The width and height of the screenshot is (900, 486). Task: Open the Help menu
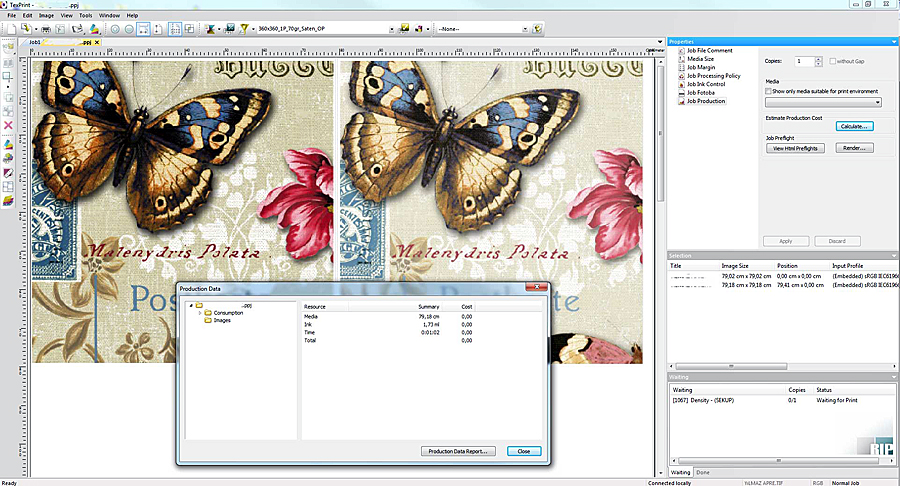tap(132, 15)
